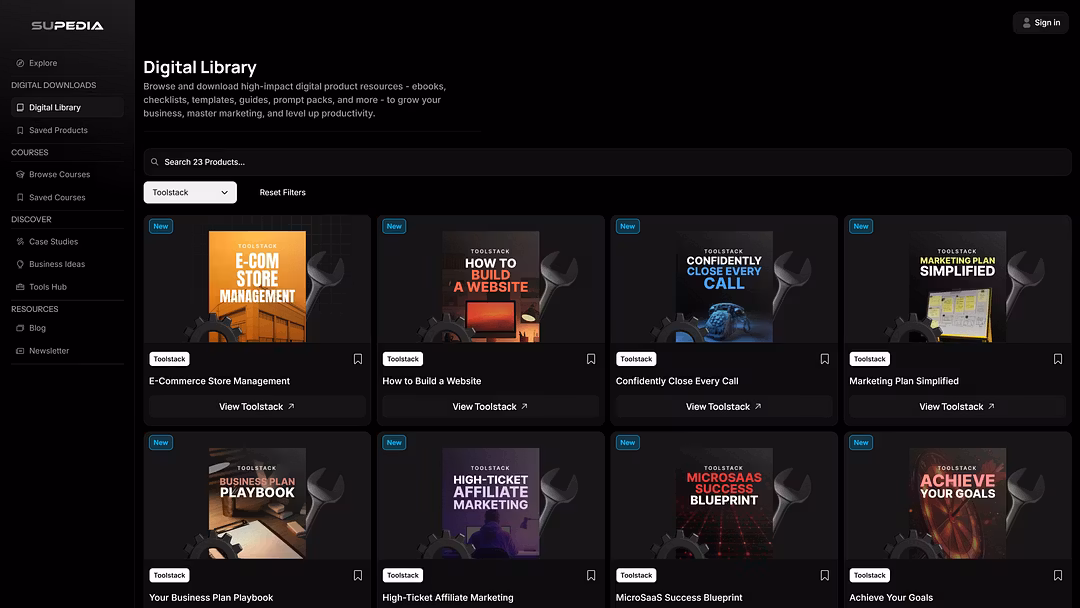This screenshot has height=608, width=1080.
Task: Open the Blog link
Action: [68, 328]
